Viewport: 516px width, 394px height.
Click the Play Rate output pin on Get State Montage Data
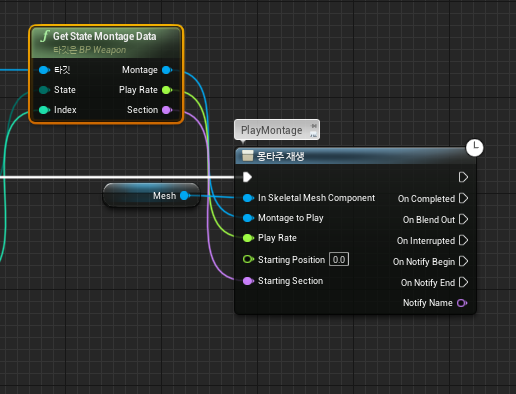point(167,90)
